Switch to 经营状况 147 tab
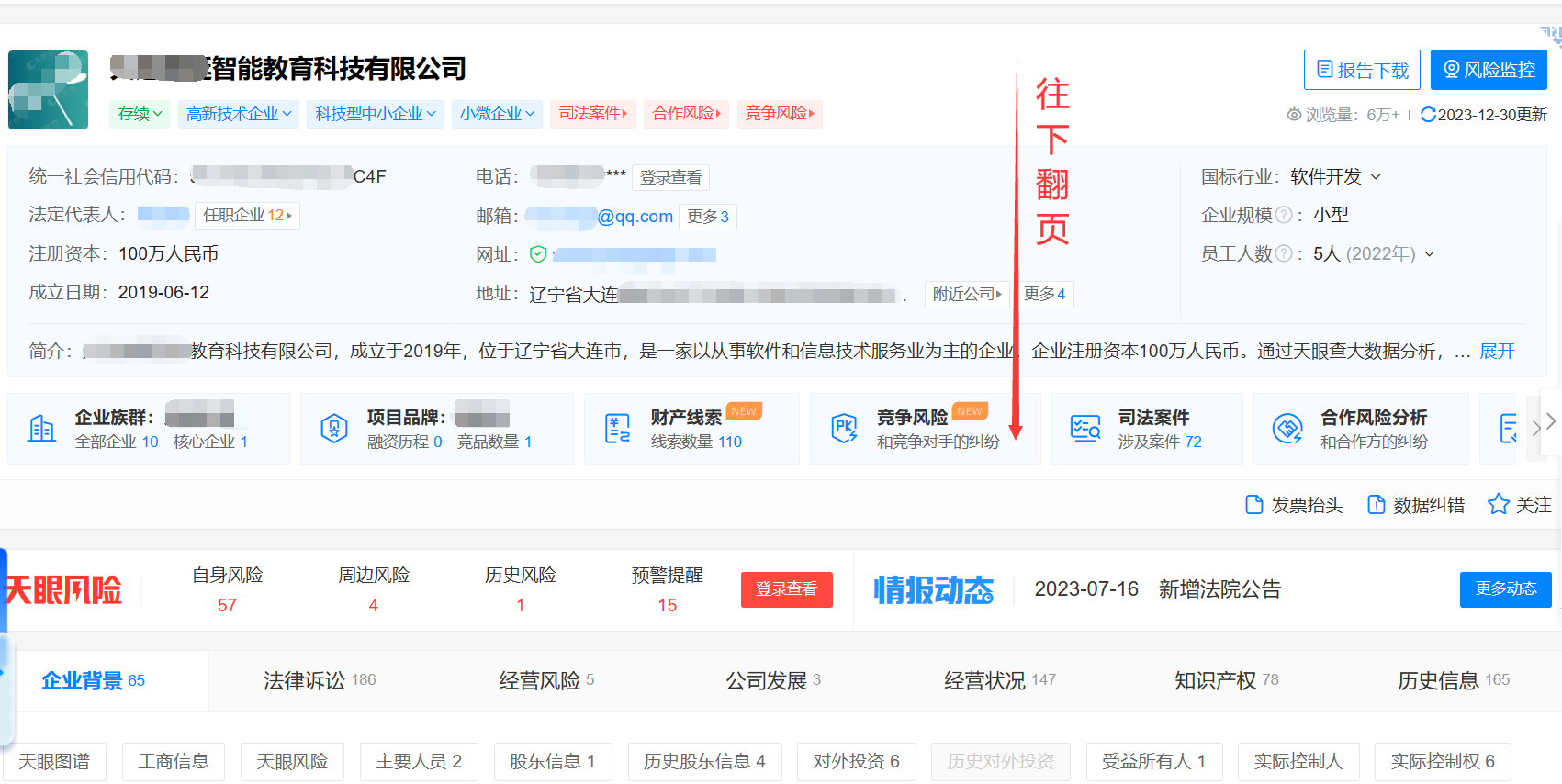 point(1000,680)
